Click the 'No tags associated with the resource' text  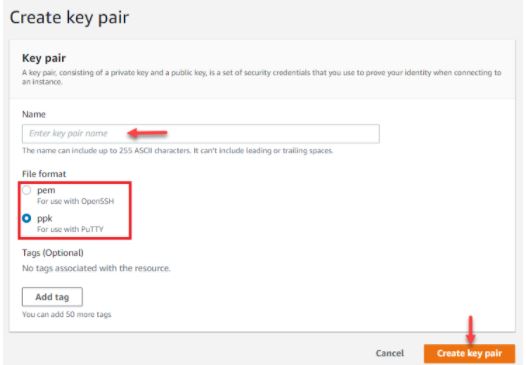[96, 268]
